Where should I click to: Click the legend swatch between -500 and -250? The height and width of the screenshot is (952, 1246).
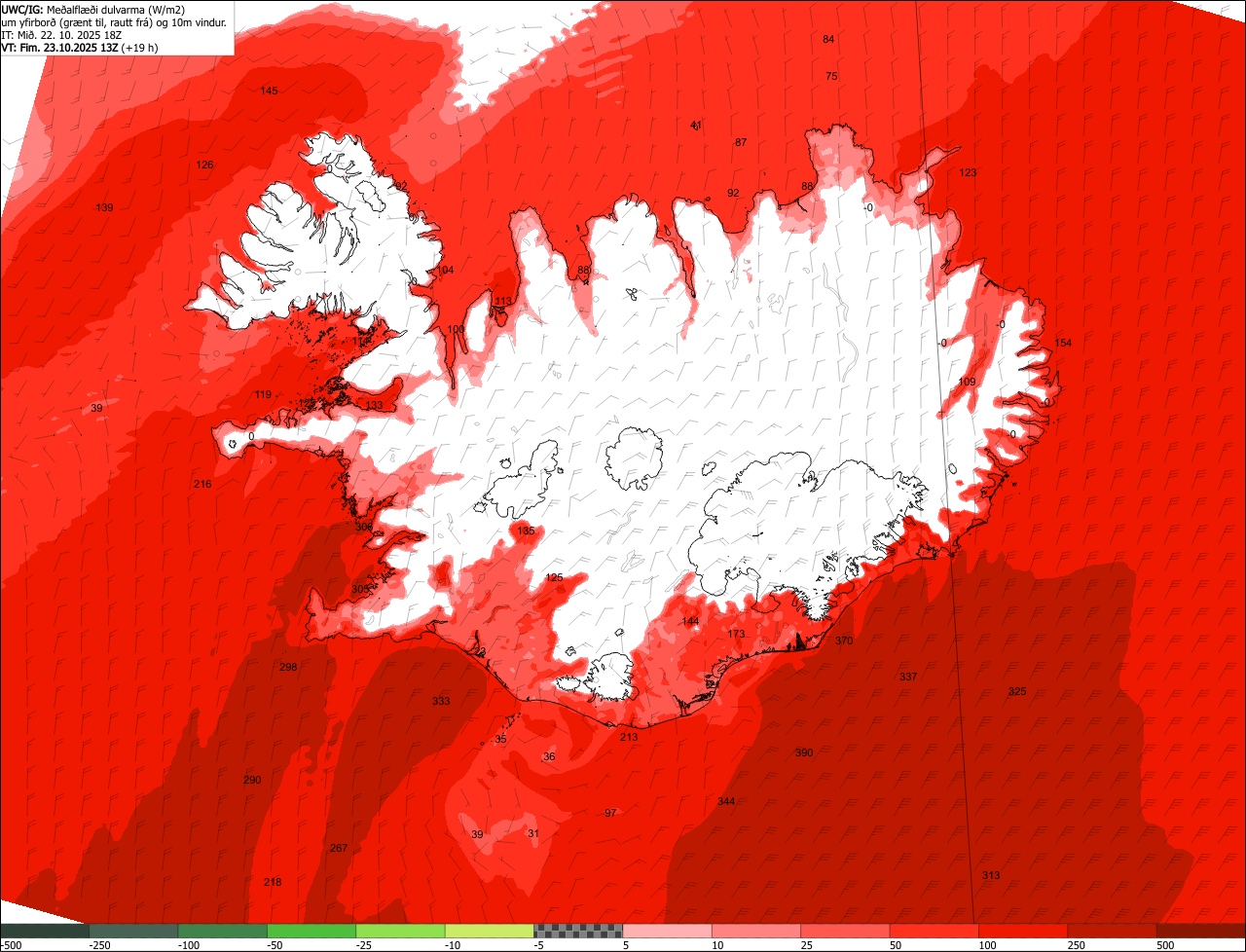pos(45,931)
